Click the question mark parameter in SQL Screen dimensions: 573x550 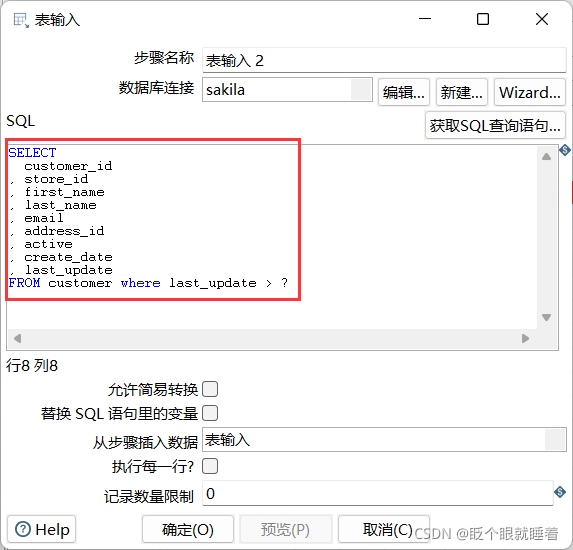(285, 282)
